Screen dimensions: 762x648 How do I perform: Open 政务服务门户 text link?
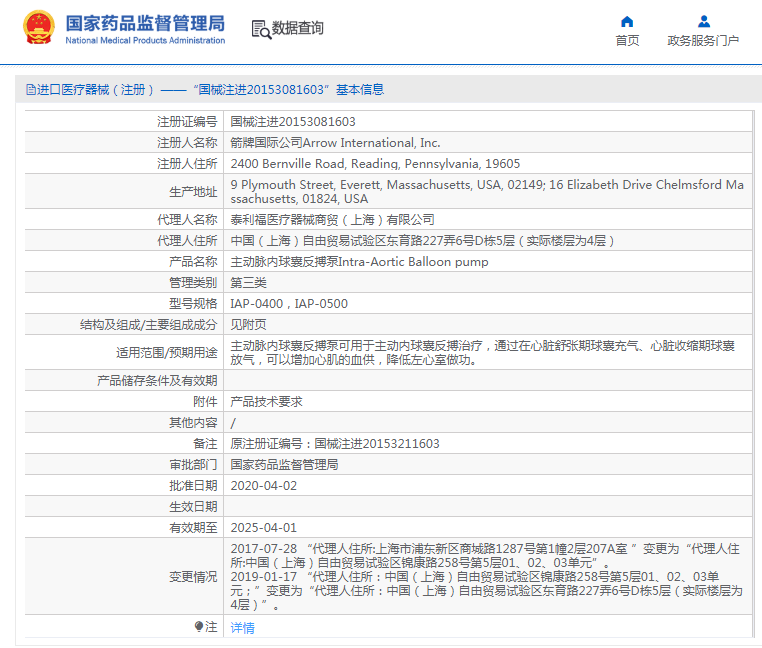tap(703, 40)
